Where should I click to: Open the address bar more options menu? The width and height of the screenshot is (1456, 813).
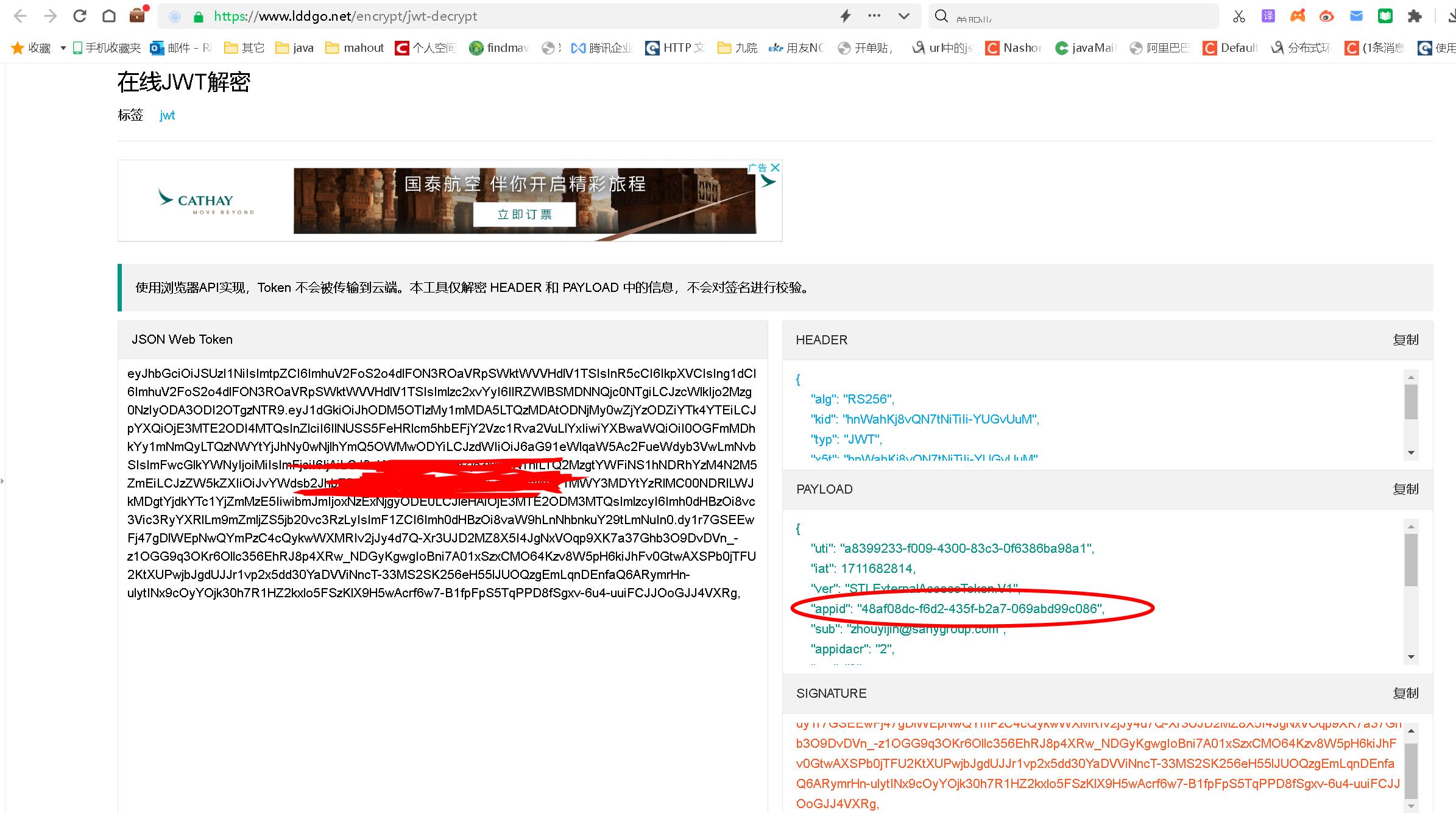874,16
